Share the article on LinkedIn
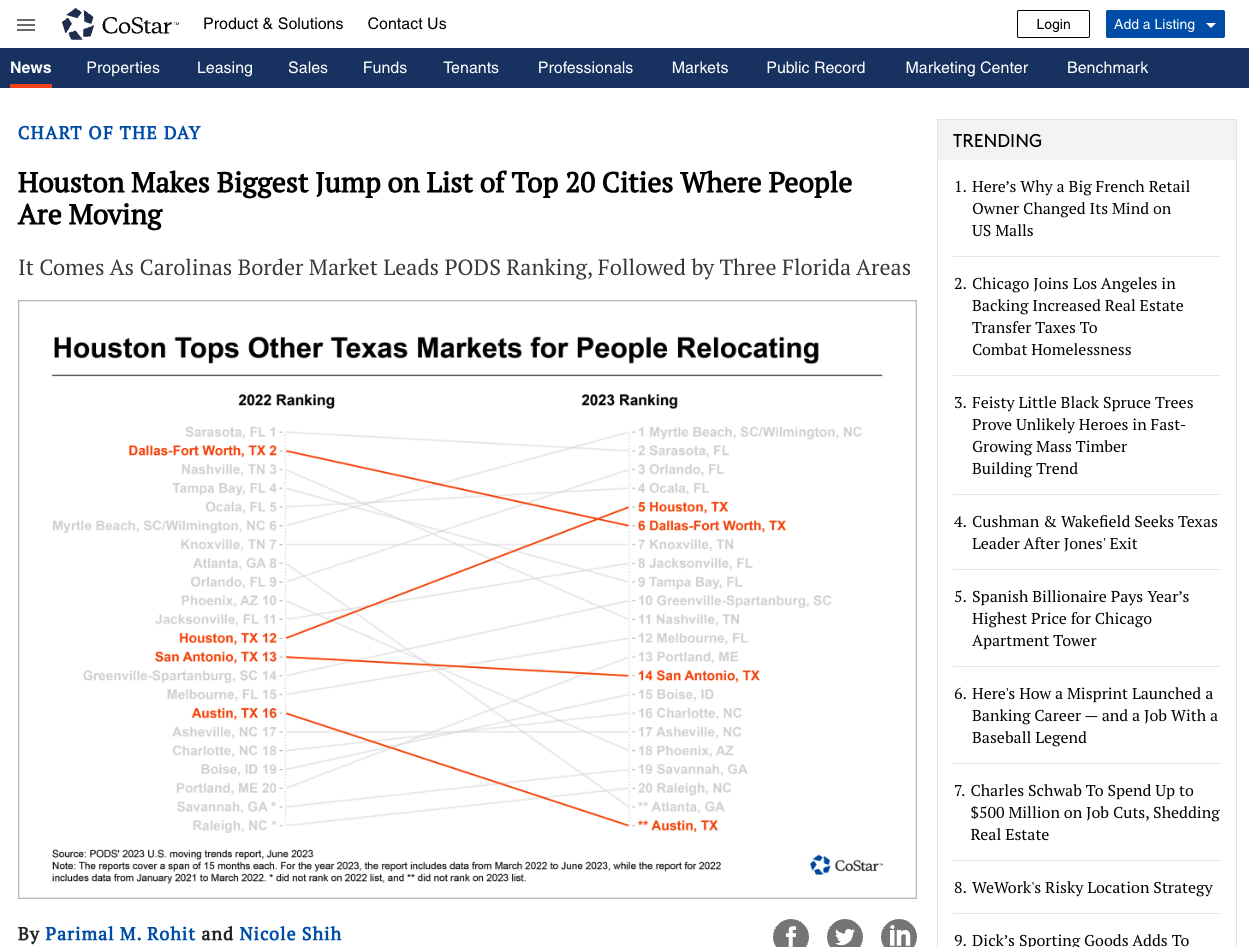 point(899,935)
